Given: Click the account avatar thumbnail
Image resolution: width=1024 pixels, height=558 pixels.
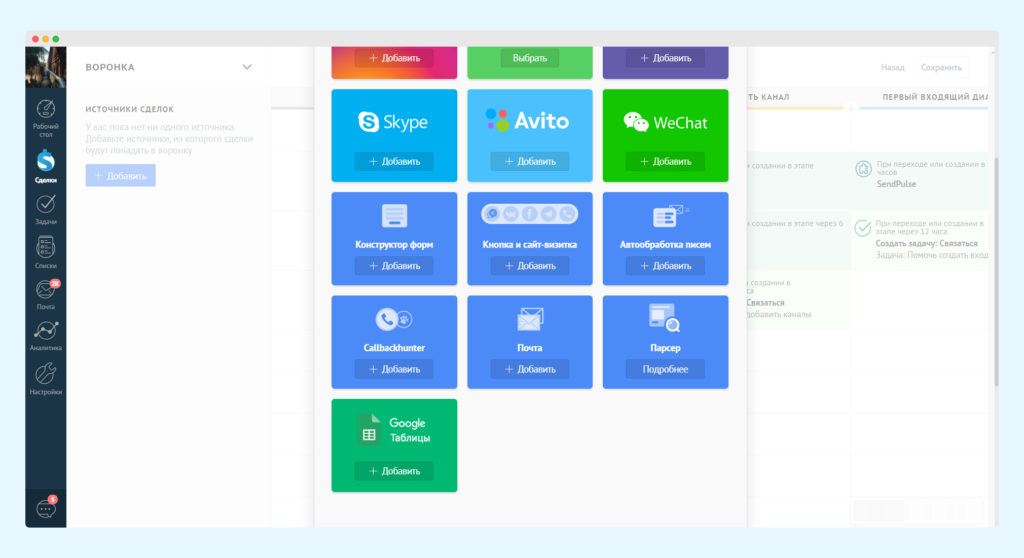Looking at the screenshot, I should [x=45, y=67].
